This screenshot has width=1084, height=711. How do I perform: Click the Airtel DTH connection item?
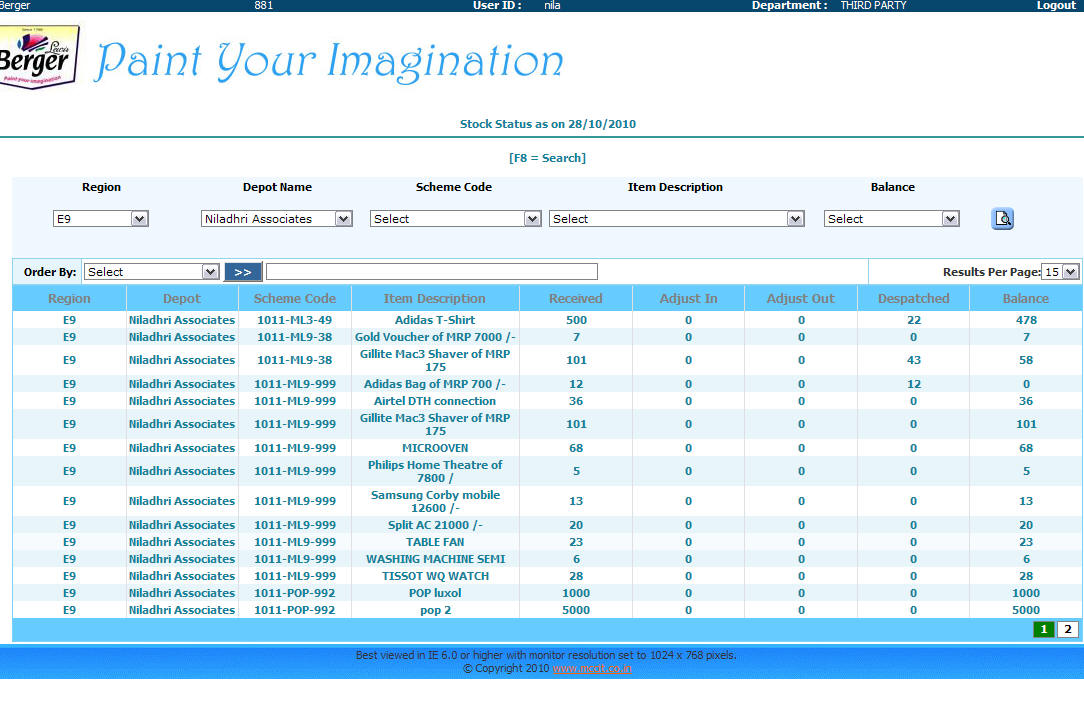coord(435,401)
